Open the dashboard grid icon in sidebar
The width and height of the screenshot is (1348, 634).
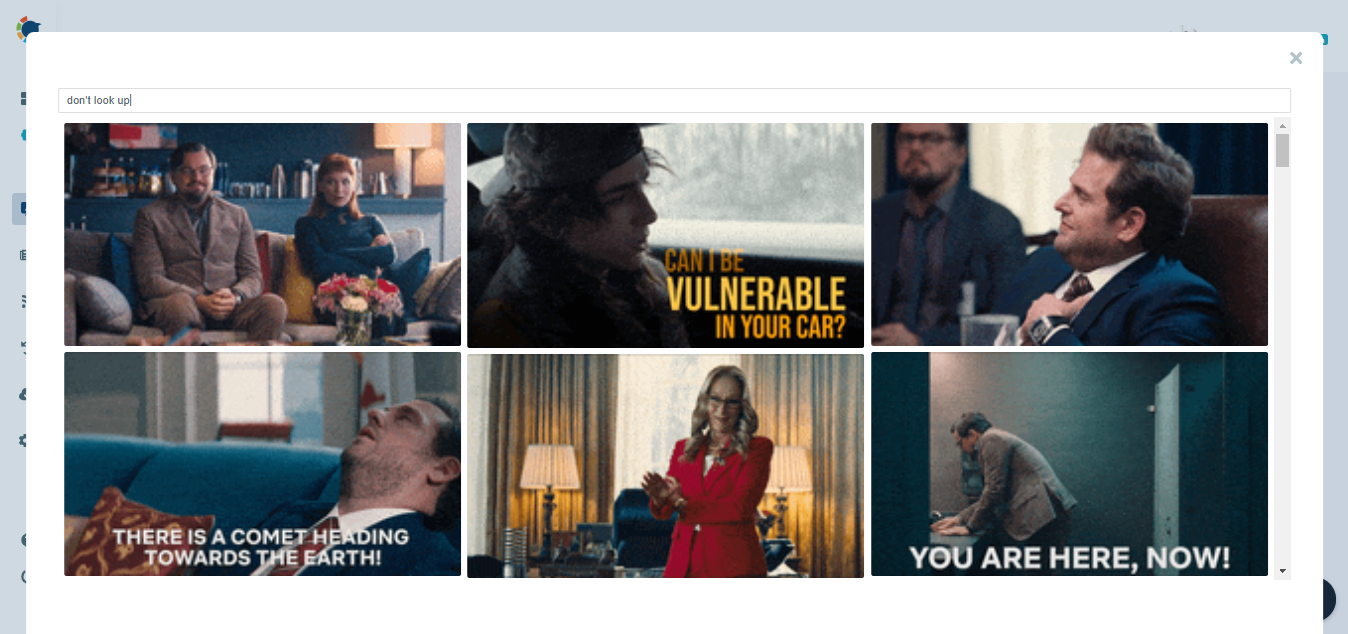point(22,99)
